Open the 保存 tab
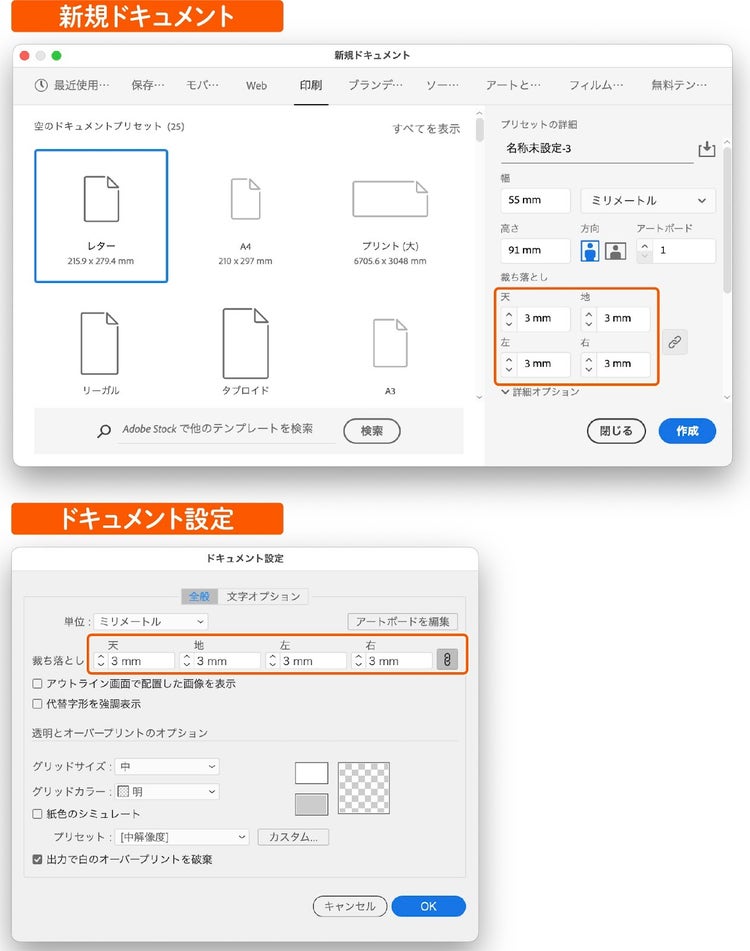The image size is (750, 951). click(147, 85)
